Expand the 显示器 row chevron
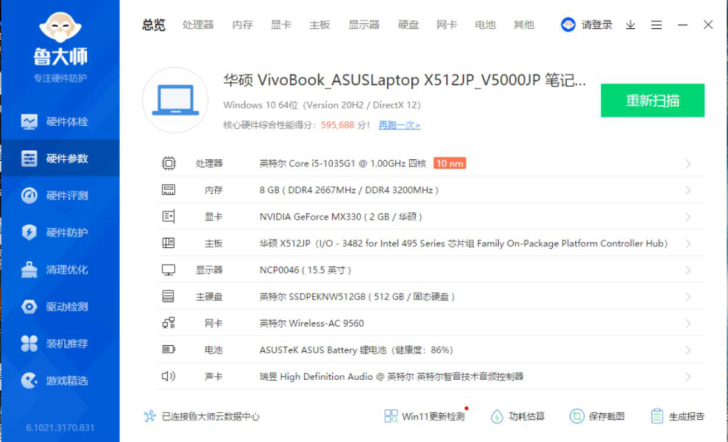Screen dimensions: 728x442 (688, 270)
